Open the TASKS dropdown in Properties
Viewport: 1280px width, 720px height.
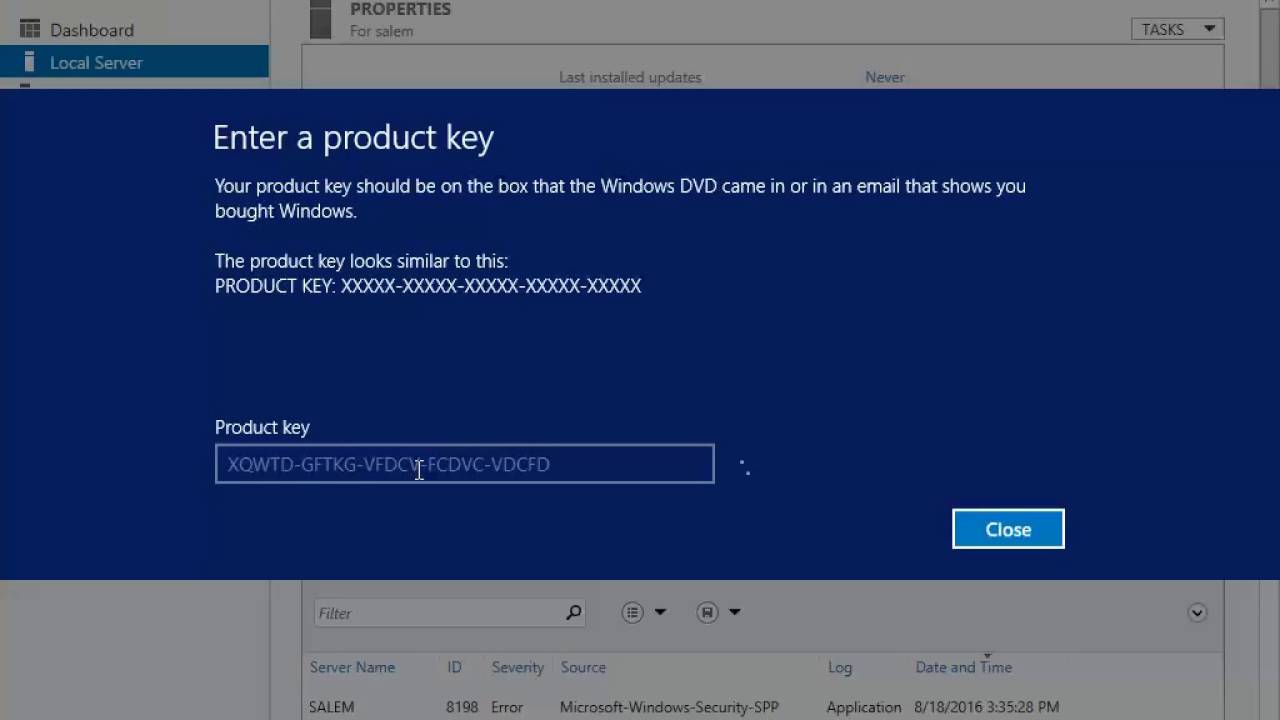1178,29
